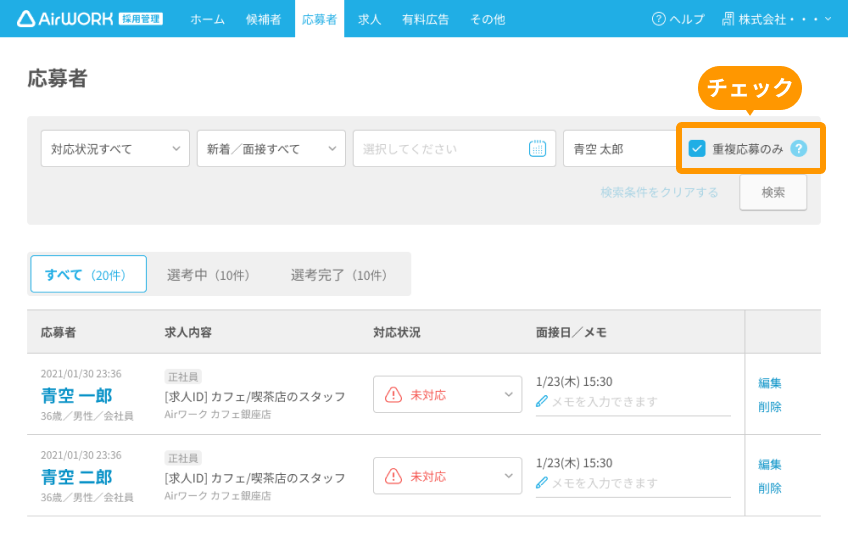Click the 正社員 tag in 青空 二郎's row
Screen dimensions: 848x549
pos(183,458)
